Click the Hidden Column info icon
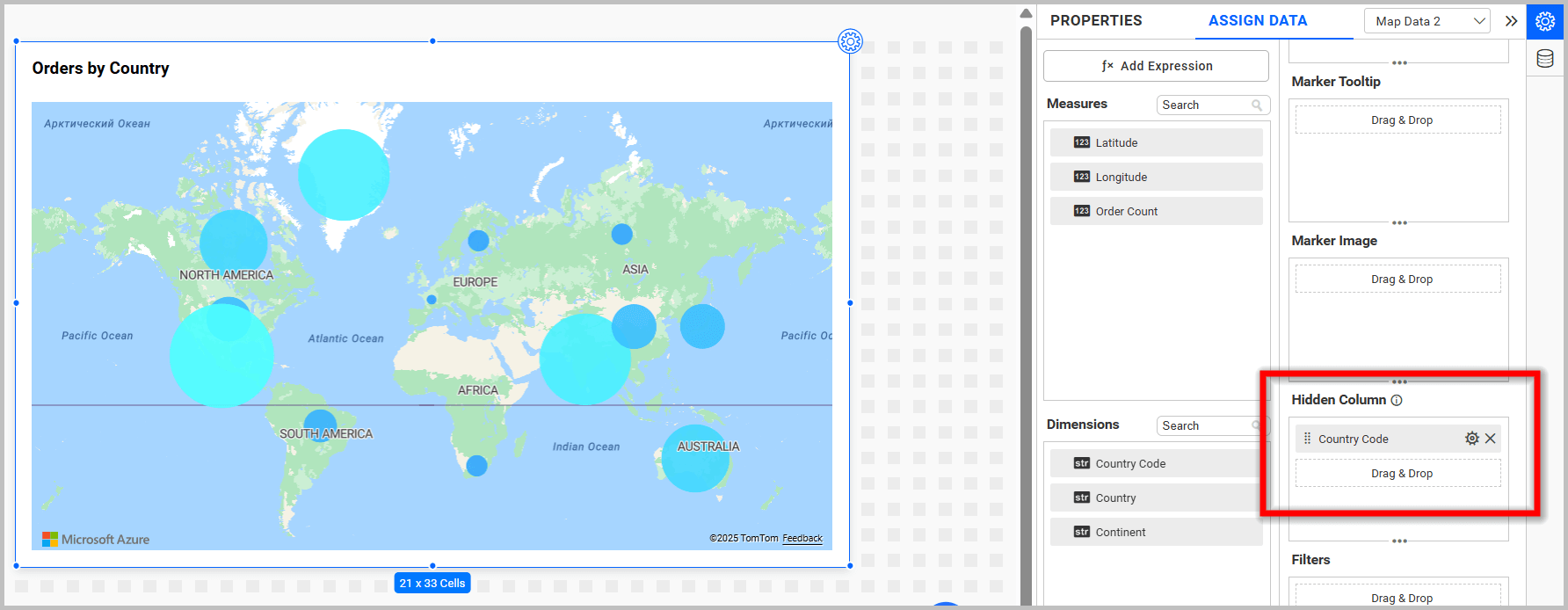This screenshot has height=610, width=1568. coord(1397,400)
